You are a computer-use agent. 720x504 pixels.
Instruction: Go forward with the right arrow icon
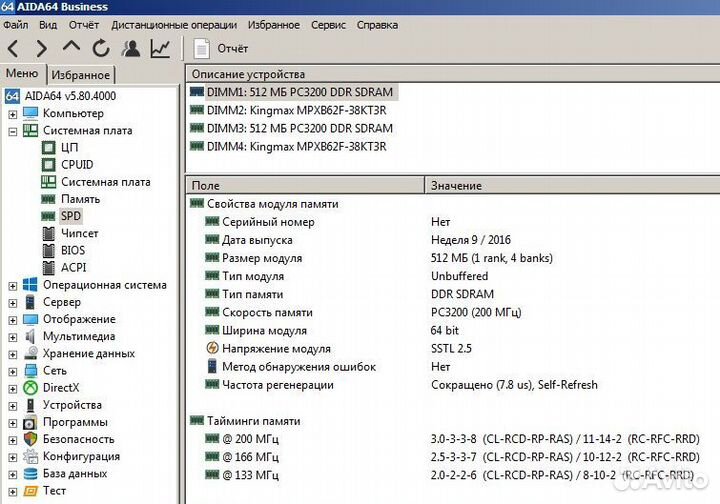pos(42,48)
